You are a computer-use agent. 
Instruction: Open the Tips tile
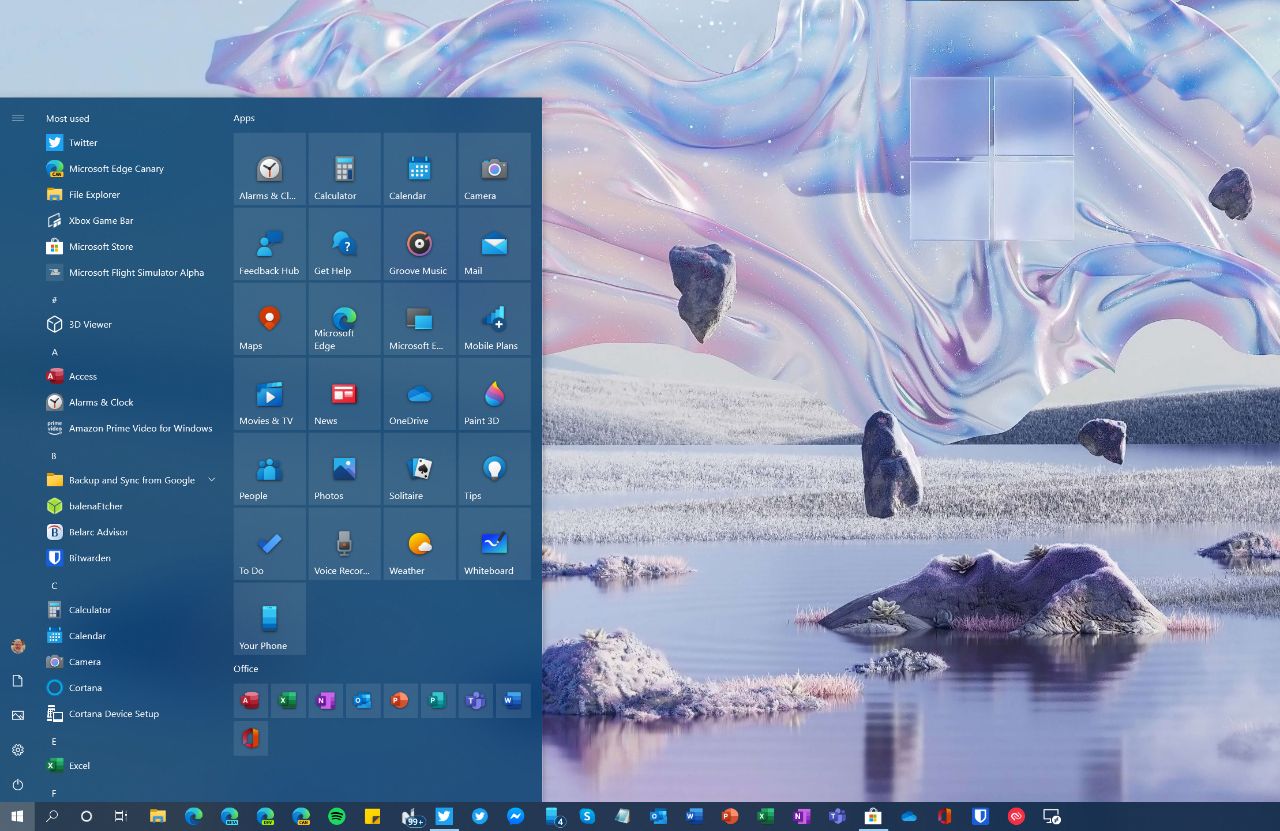(494, 469)
